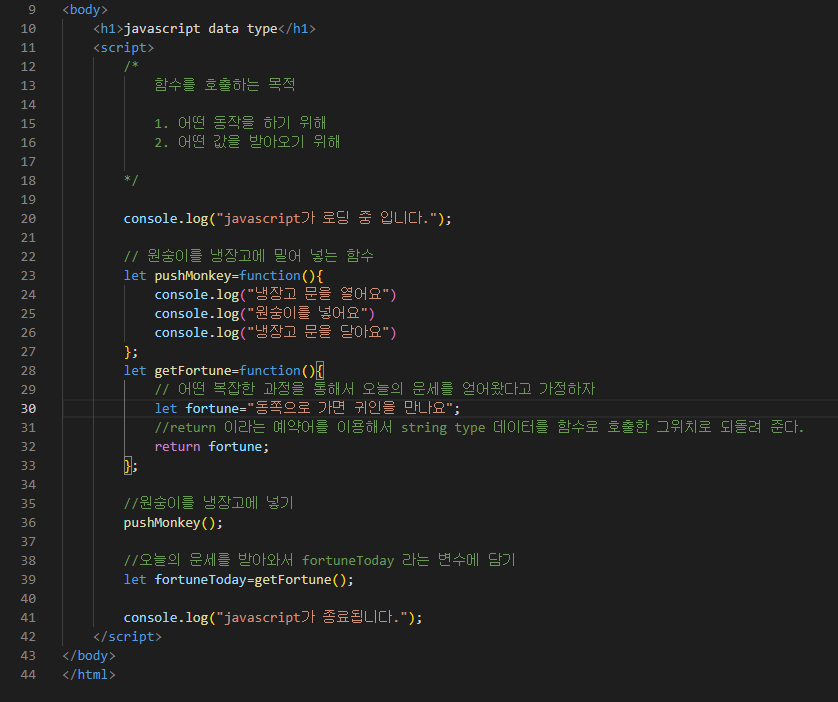Click line number 30 in the gutter
This screenshot has height=702, width=838.
coord(28,409)
